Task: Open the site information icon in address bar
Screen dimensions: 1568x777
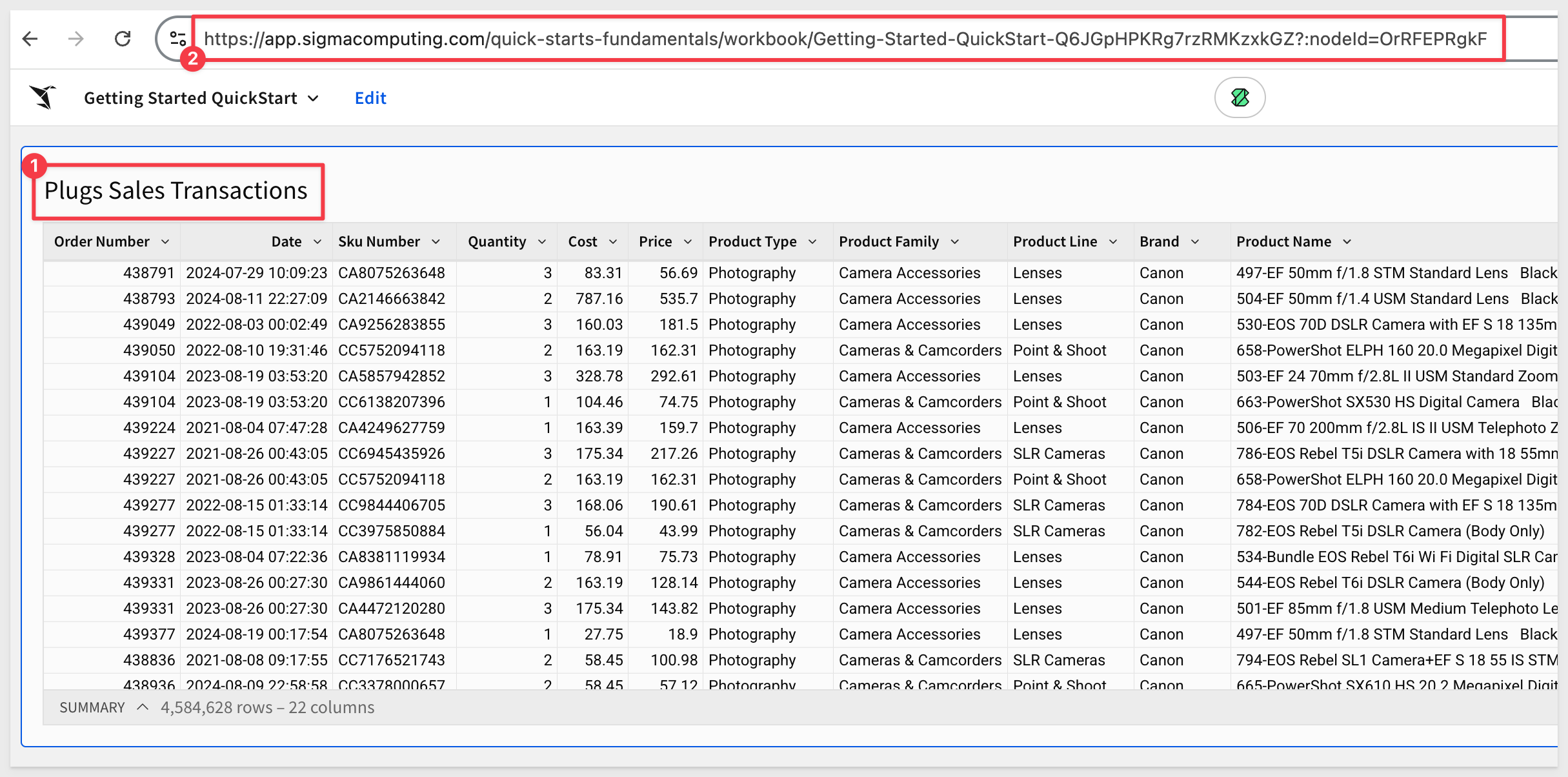Action: point(178,39)
